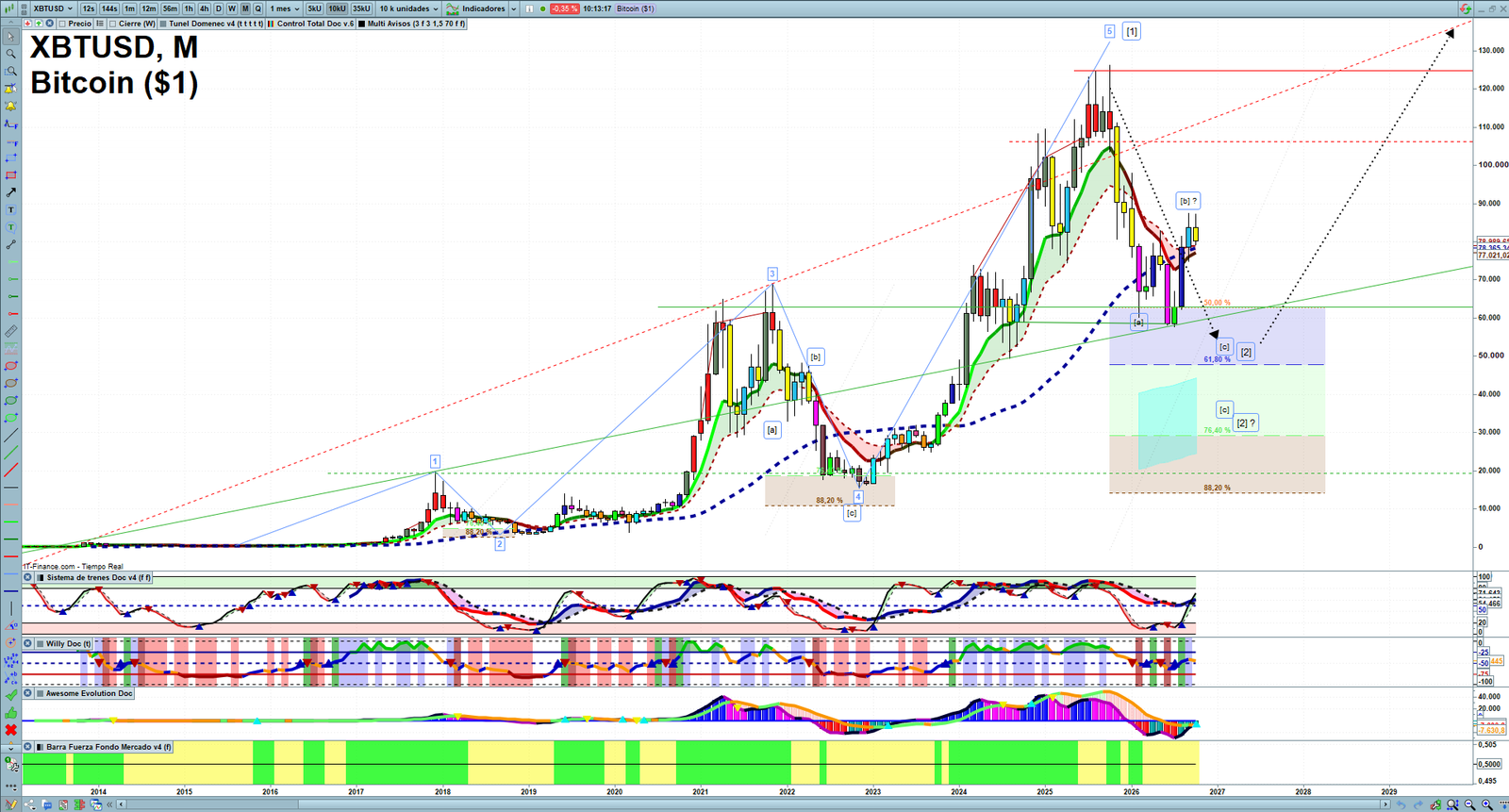Click the 5kU history button
The width and height of the screenshot is (1509, 812).
(314, 8)
